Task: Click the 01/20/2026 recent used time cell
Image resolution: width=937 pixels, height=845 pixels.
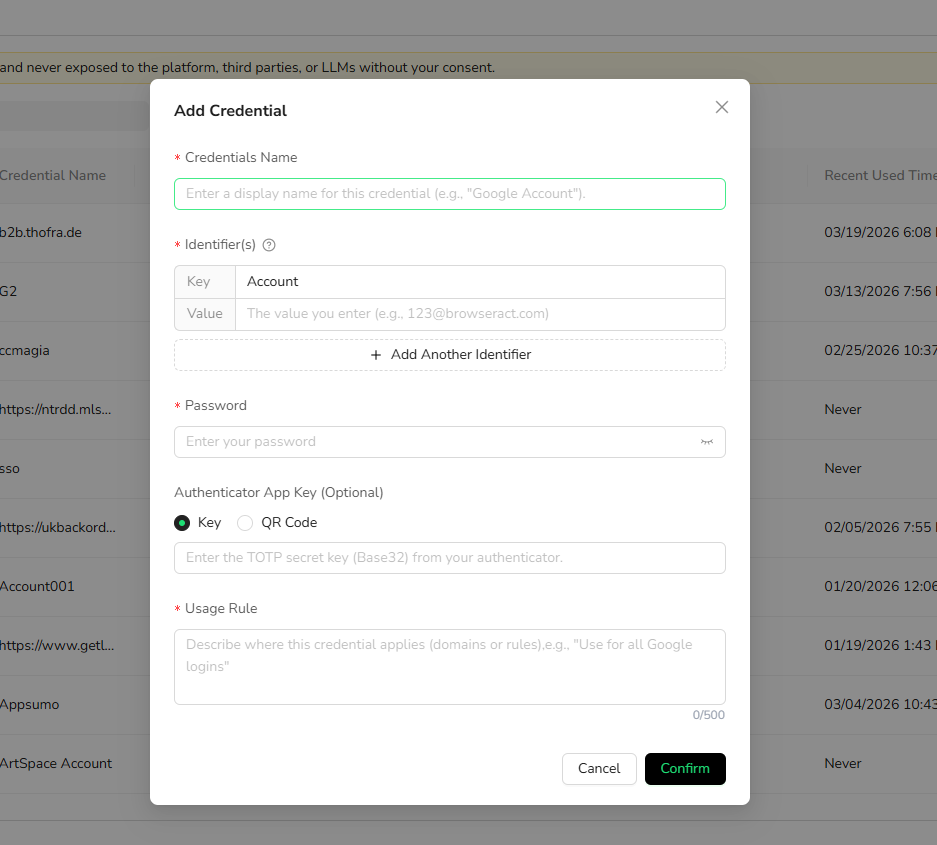Action: 880,586
